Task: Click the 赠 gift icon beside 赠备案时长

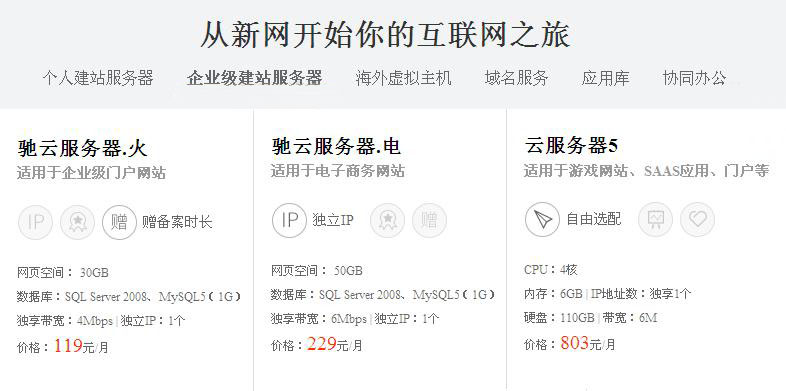Action: click(119, 222)
